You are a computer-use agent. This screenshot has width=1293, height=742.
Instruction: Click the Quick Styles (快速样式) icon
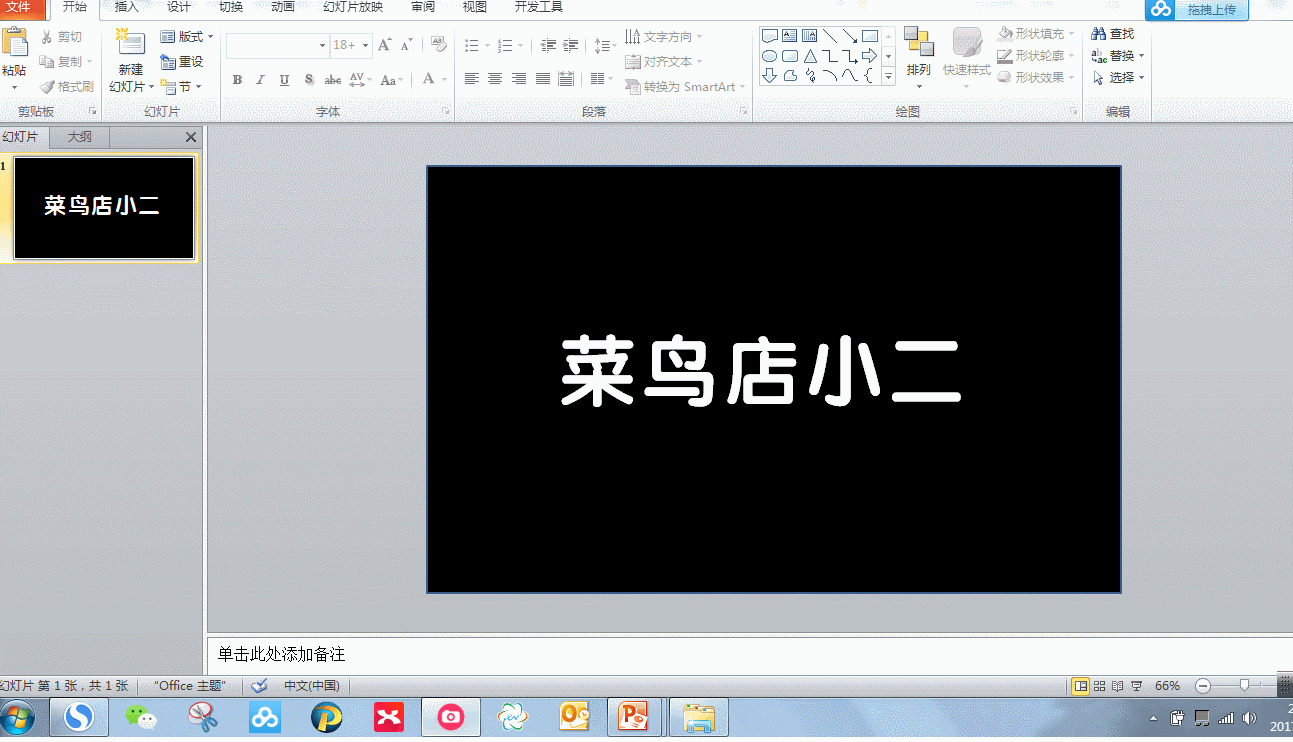pyautogui.click(x=964, y=55)
